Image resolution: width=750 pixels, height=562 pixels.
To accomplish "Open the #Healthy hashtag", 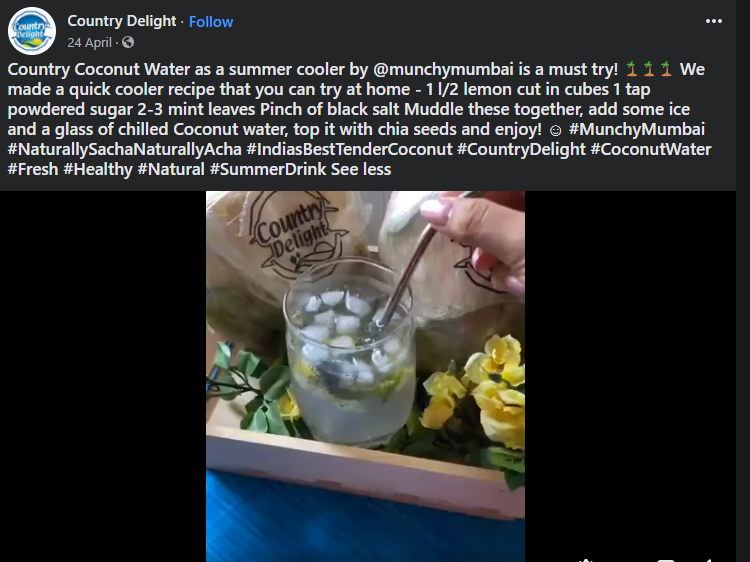I will coord(98,169).
